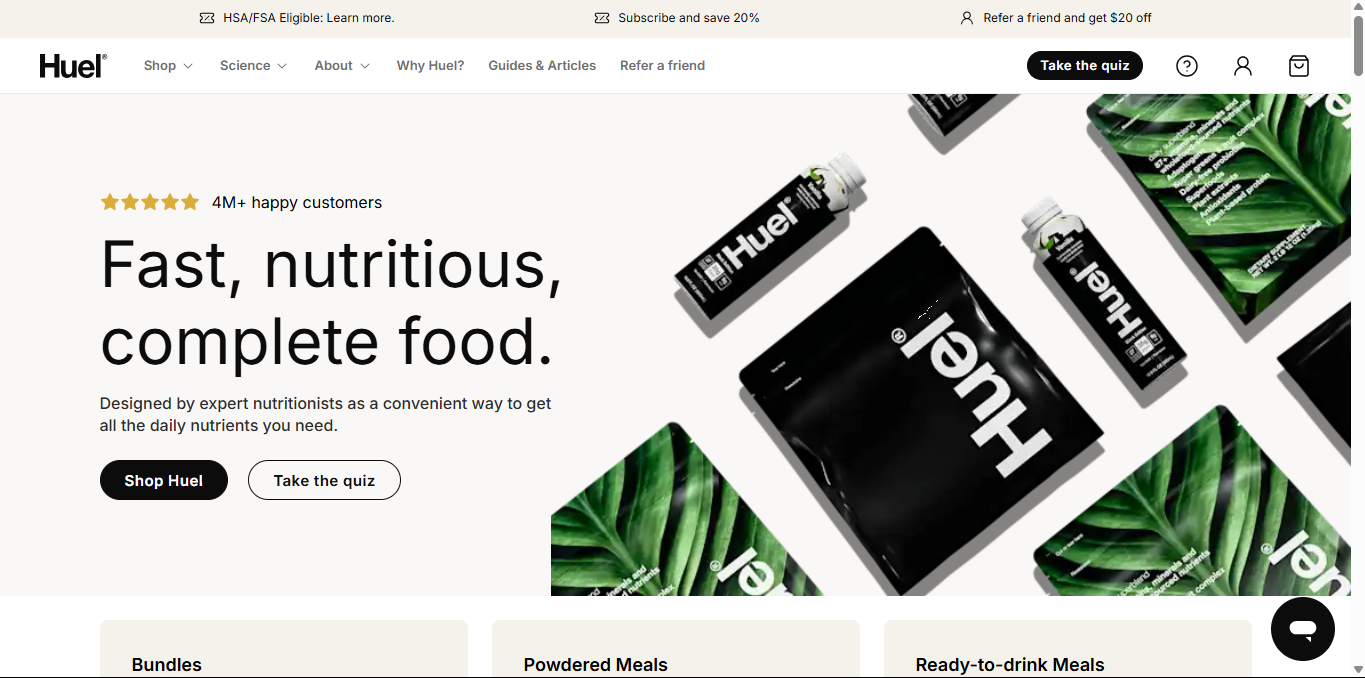This screenshot has height=678, width=1365.
Task: Click the header Take the quiz button
Action: (x=1085, y=66)
